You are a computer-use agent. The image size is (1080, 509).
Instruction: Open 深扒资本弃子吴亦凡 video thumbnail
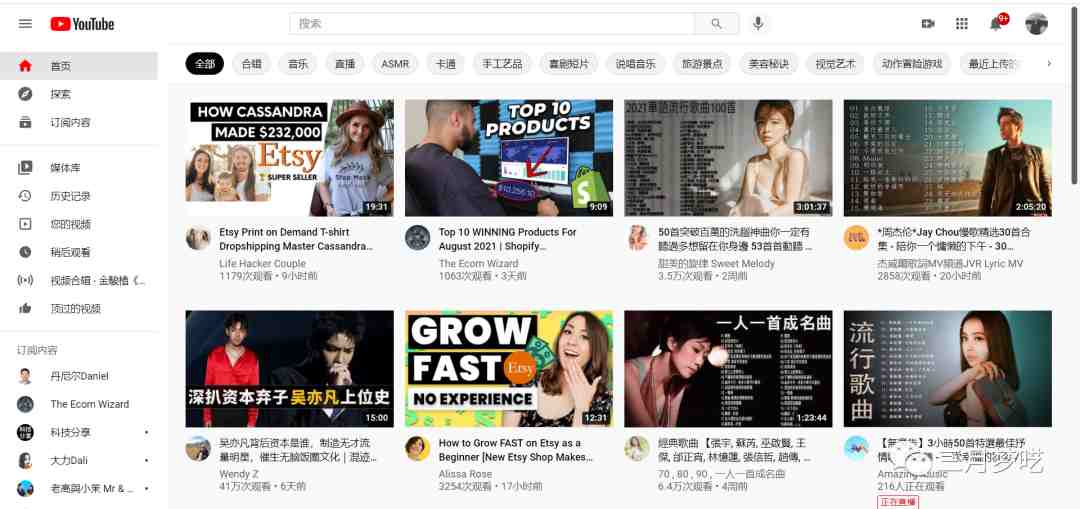pyautogui.click(x=290, y=368)
